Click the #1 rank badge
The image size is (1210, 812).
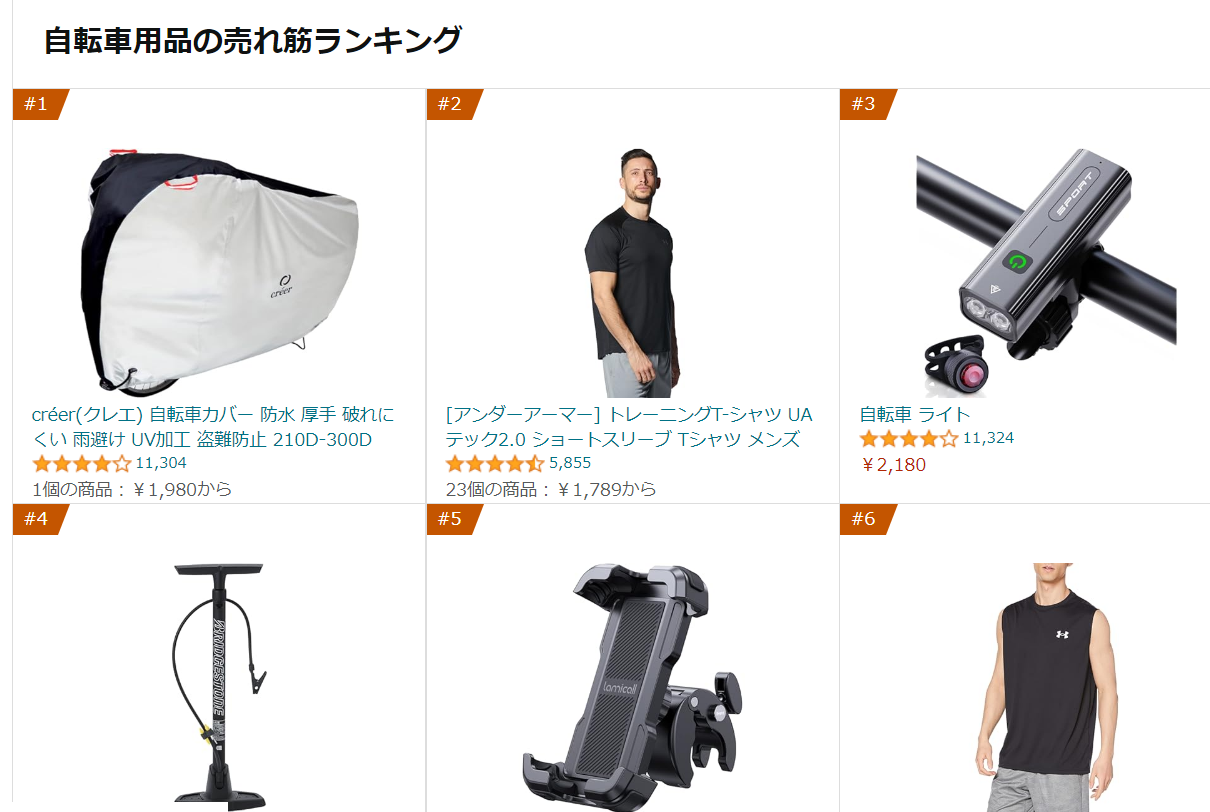[38, 104]
